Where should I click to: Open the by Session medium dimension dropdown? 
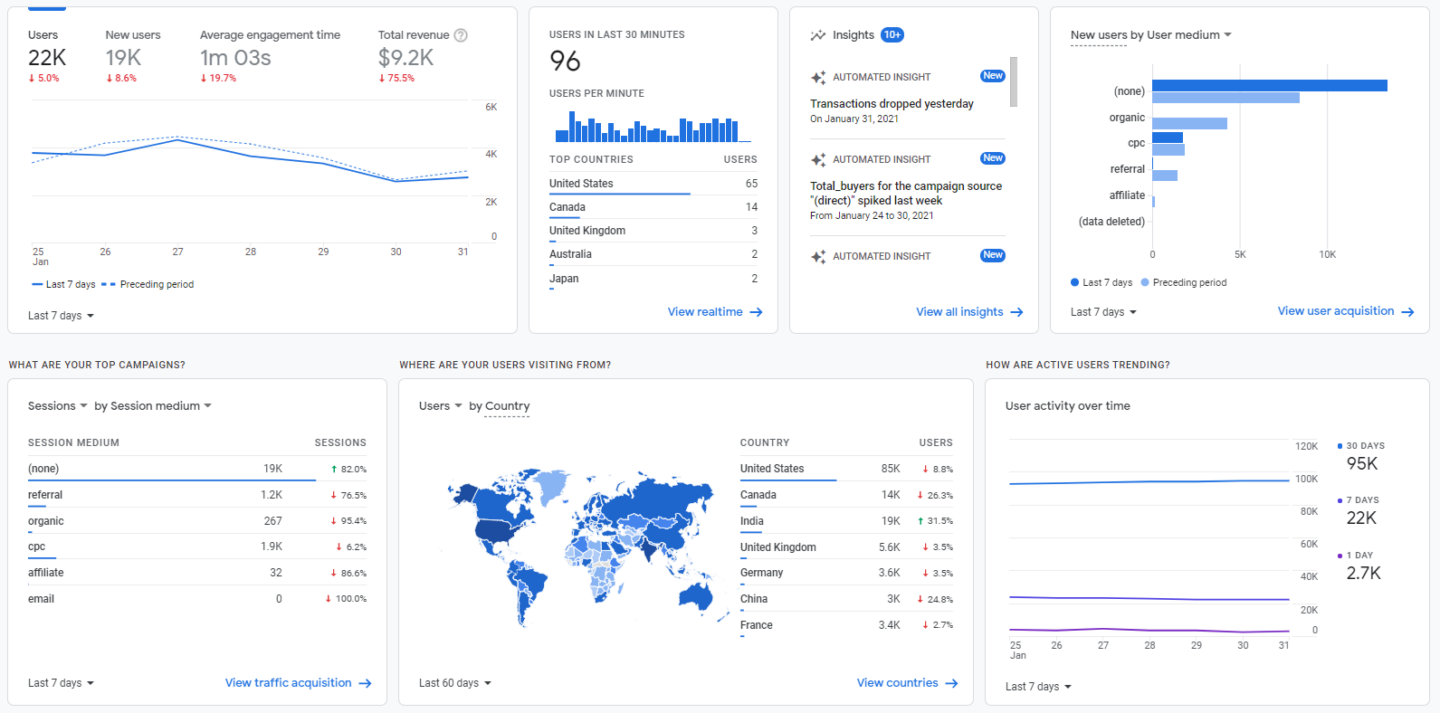[153, 406]
